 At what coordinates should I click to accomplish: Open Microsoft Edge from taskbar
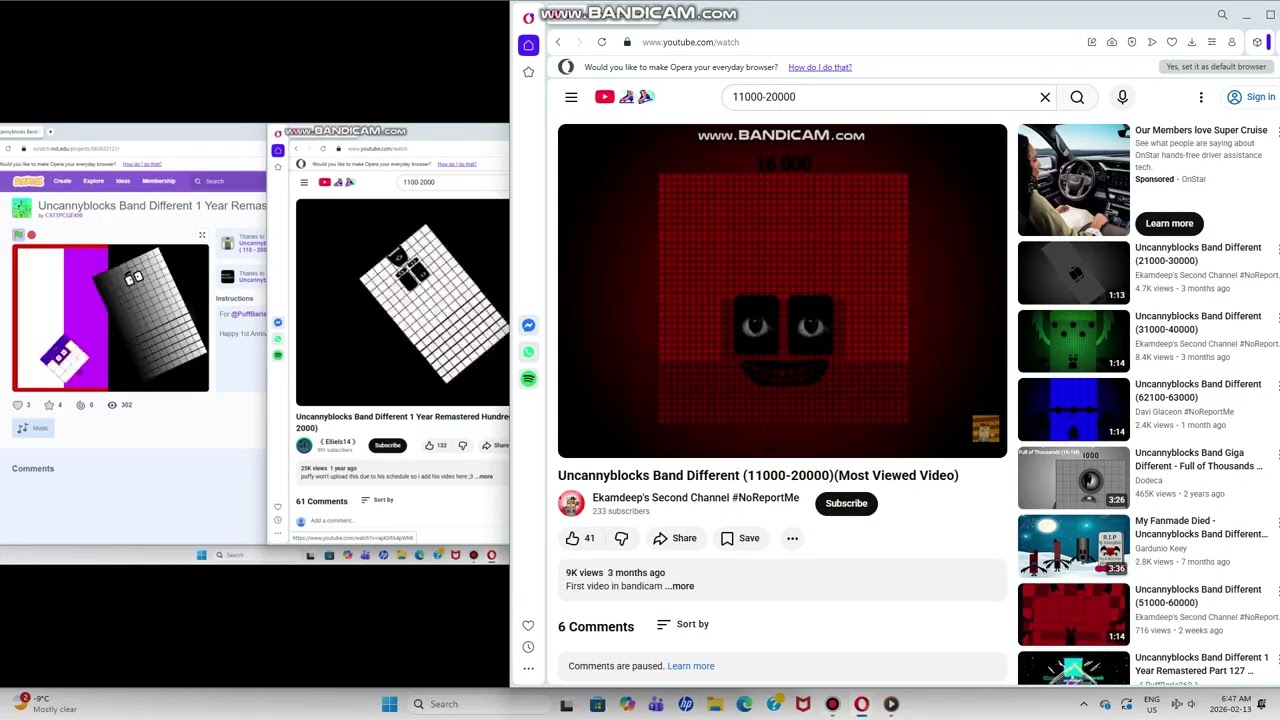tap(744, 704)
